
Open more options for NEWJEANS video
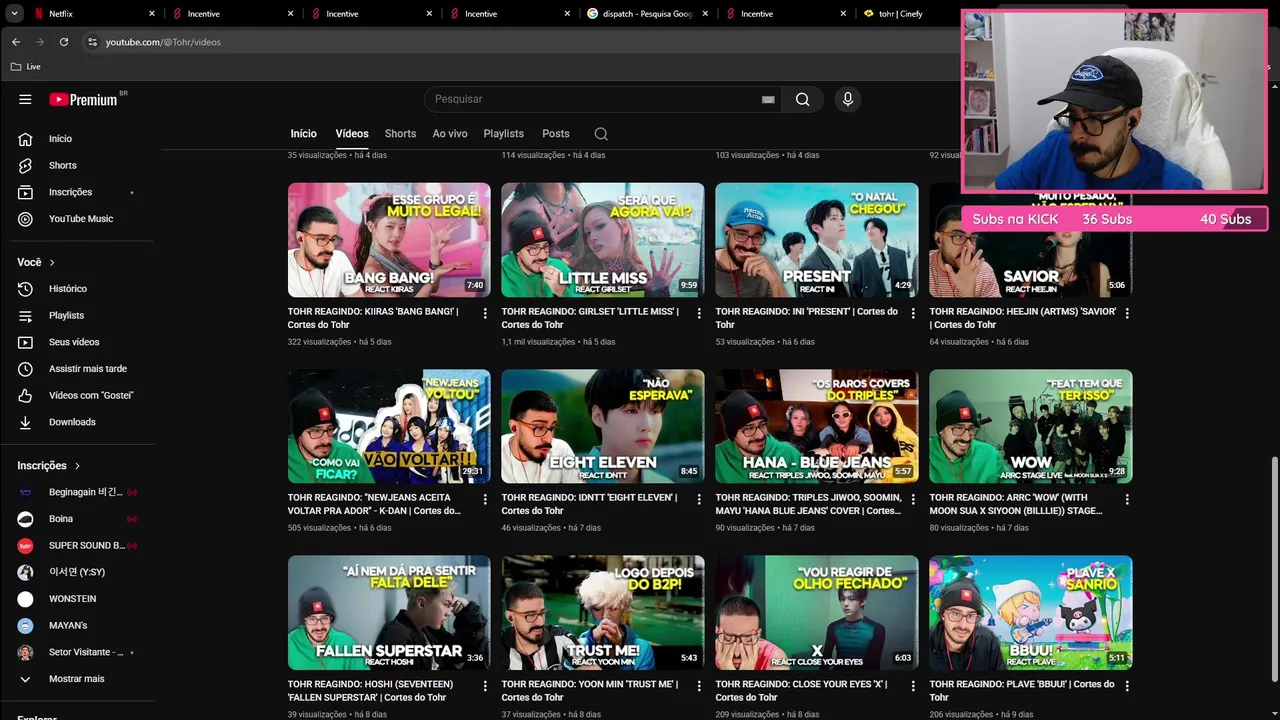(485, 499)
